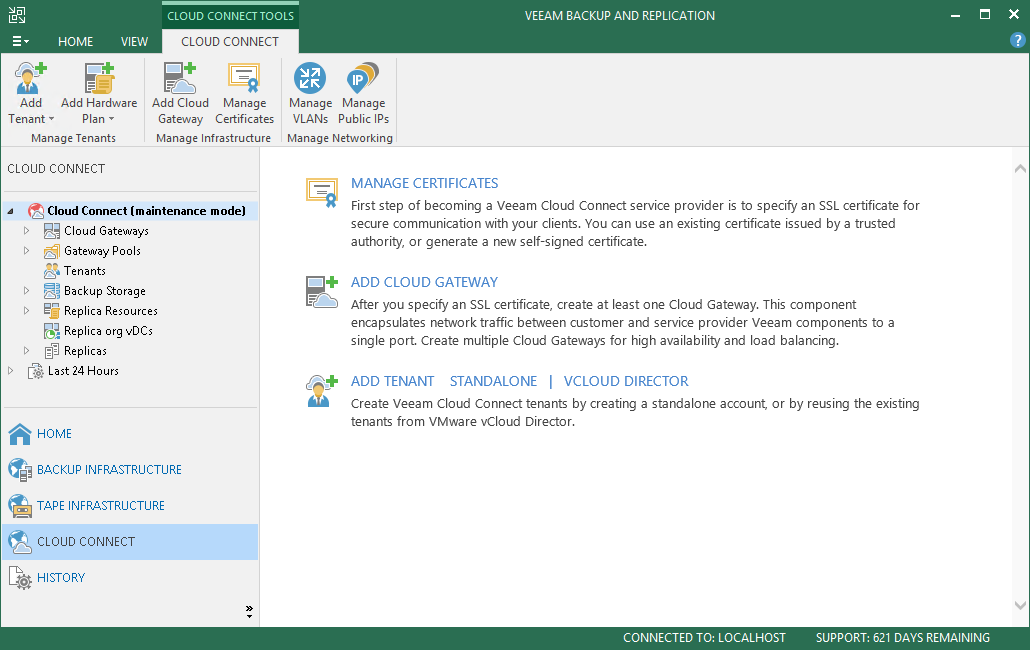This screenshot has height=650, width=1030.
Task: Click the main pane scroll up arrow
Action: (1020, 169)
